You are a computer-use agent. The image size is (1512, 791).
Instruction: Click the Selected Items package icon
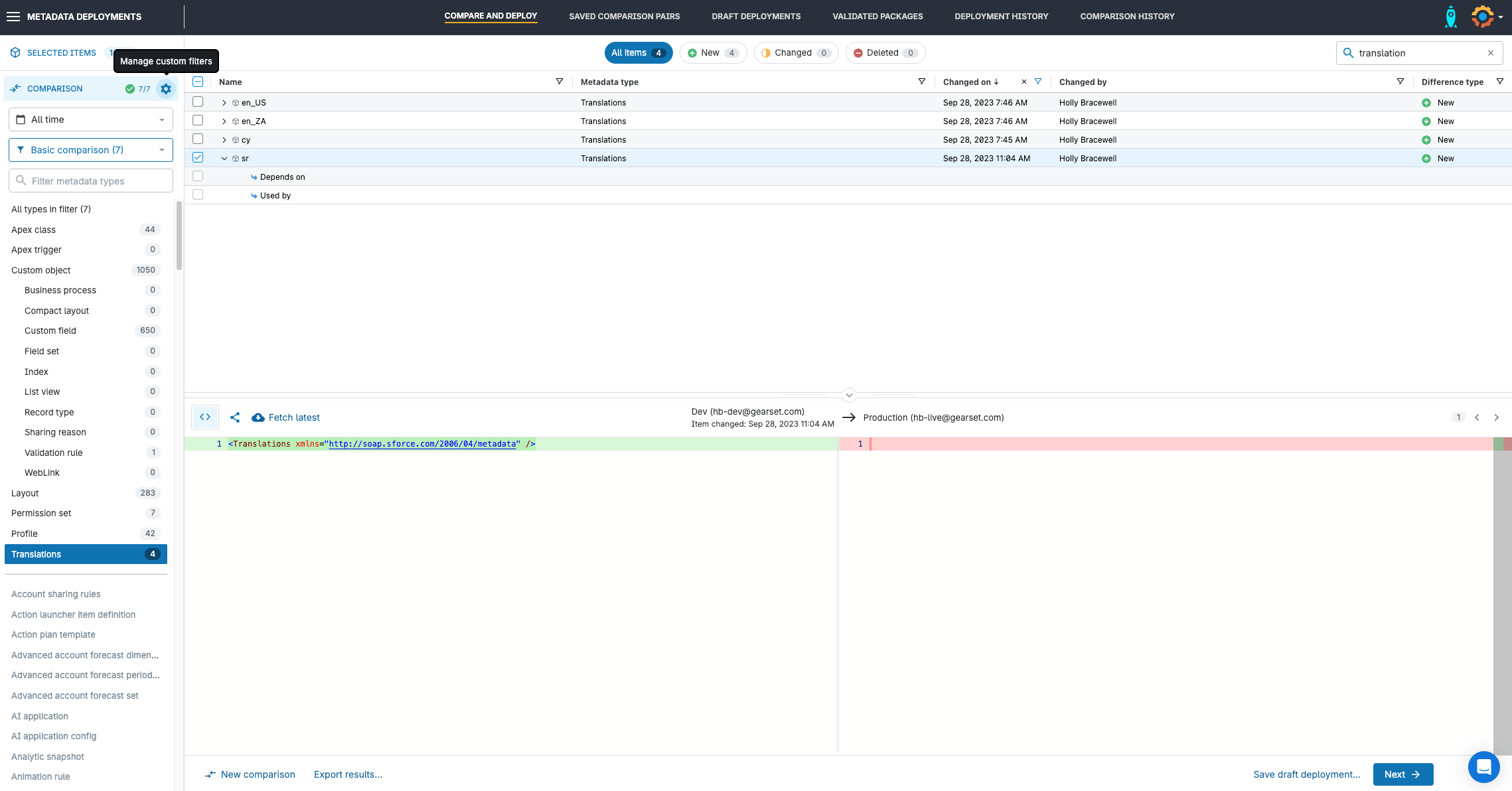coord(15,52)
